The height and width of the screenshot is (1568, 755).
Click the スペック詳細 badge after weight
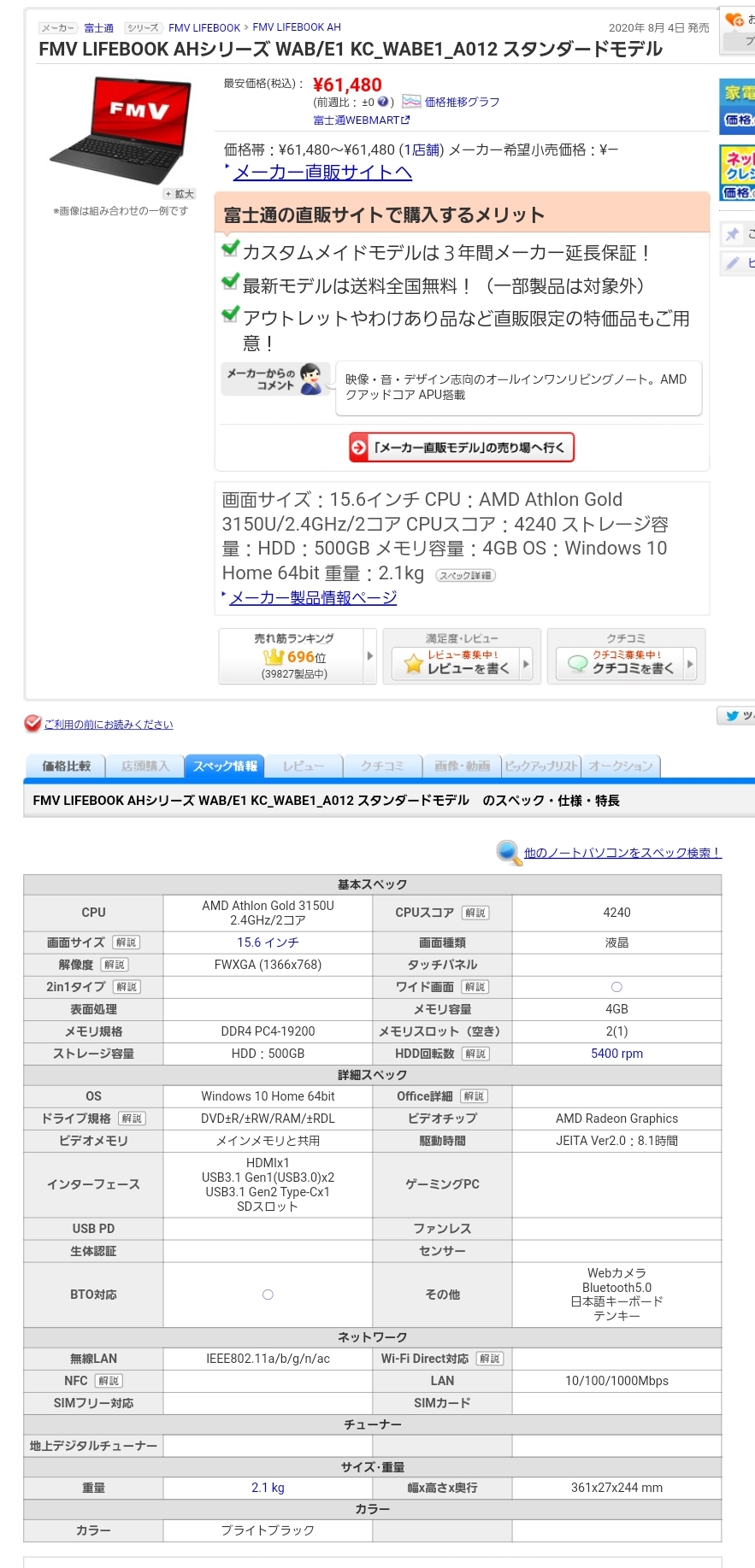coord(466,575)
